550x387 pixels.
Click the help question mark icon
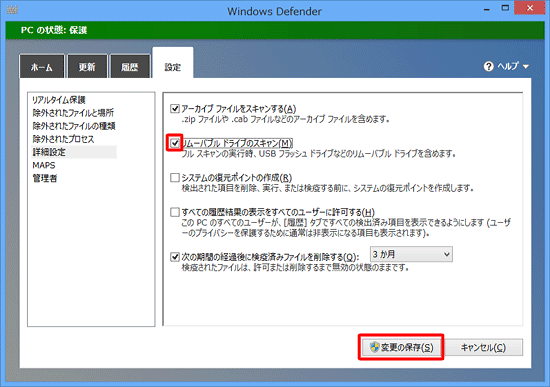(x=488, y=66)
